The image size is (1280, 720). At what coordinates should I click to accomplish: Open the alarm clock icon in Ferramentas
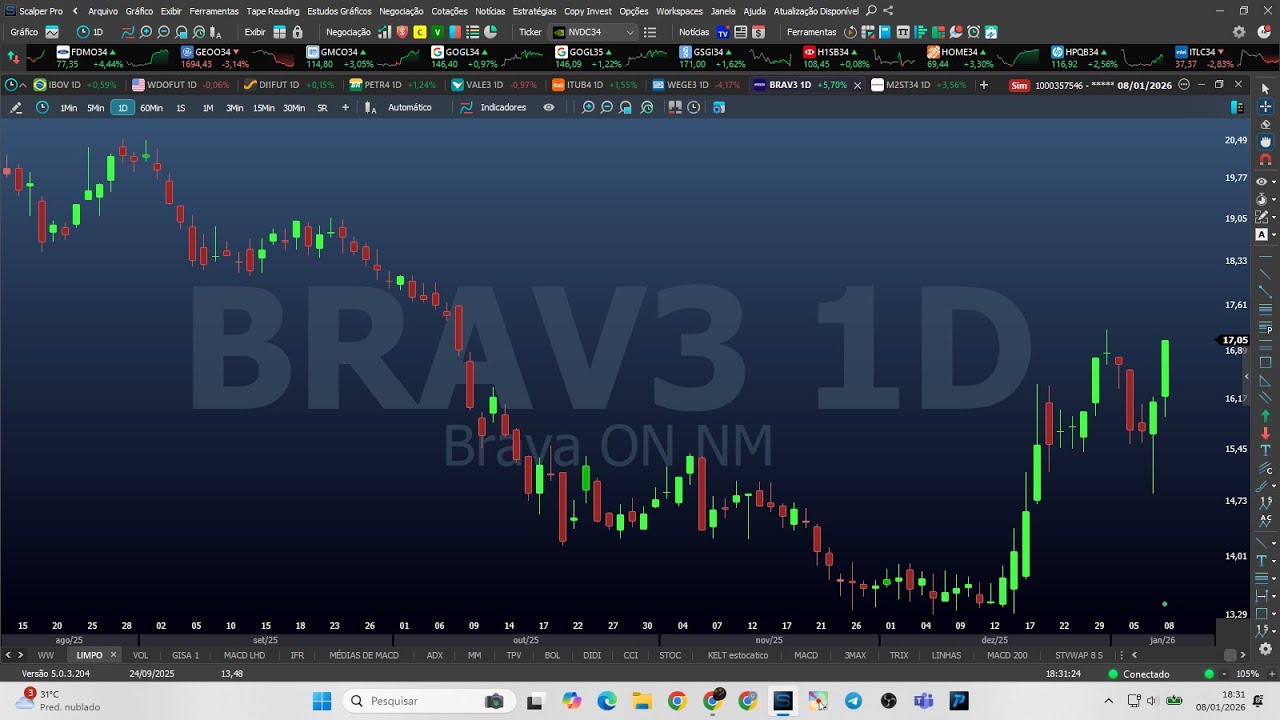tap(973, 32)
